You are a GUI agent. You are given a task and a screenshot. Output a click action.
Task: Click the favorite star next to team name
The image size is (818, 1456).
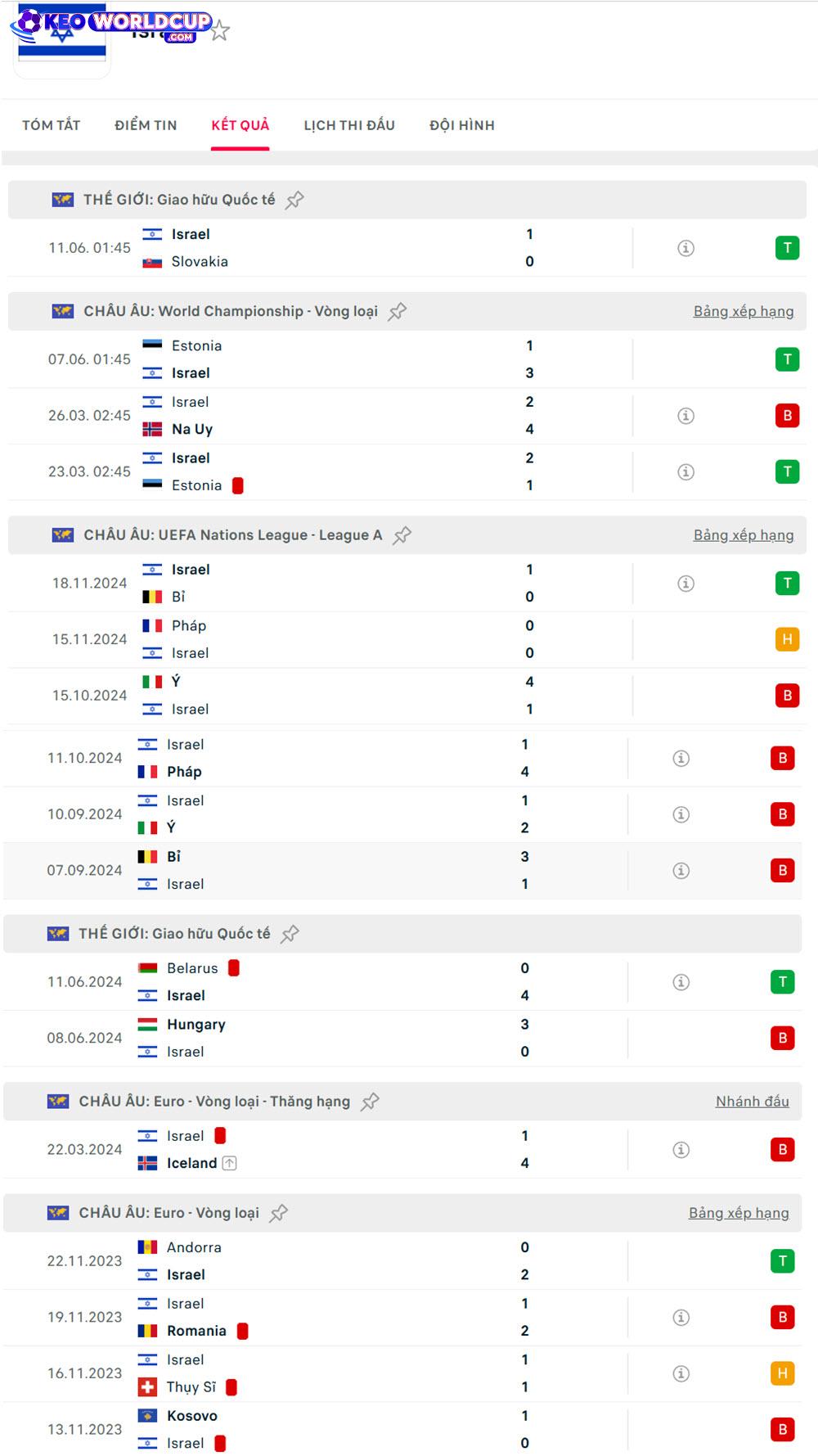pos(219,31)
